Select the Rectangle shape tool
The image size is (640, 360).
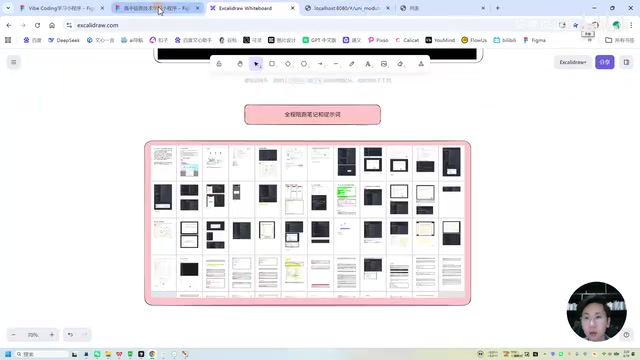click(272, 64)
